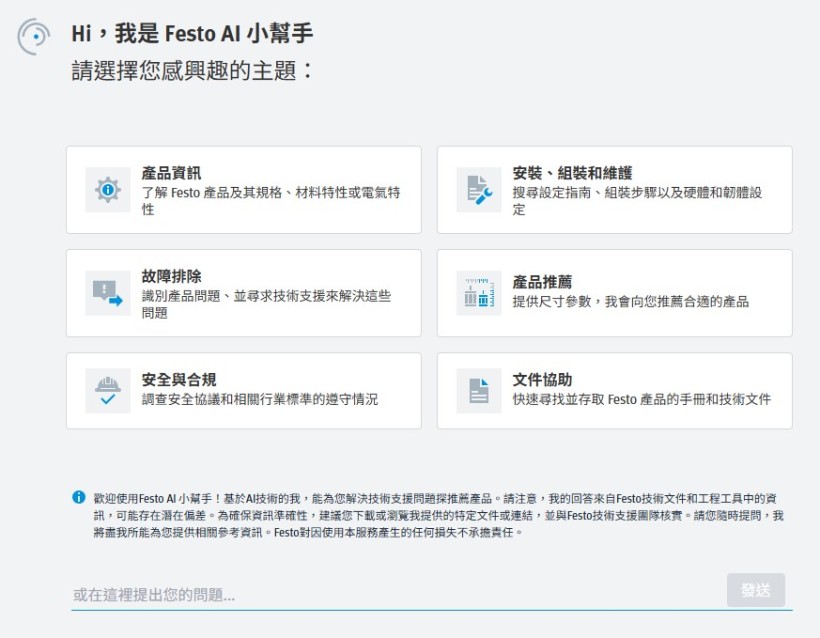Click the 發送 send button

click(x=755, y=590)
